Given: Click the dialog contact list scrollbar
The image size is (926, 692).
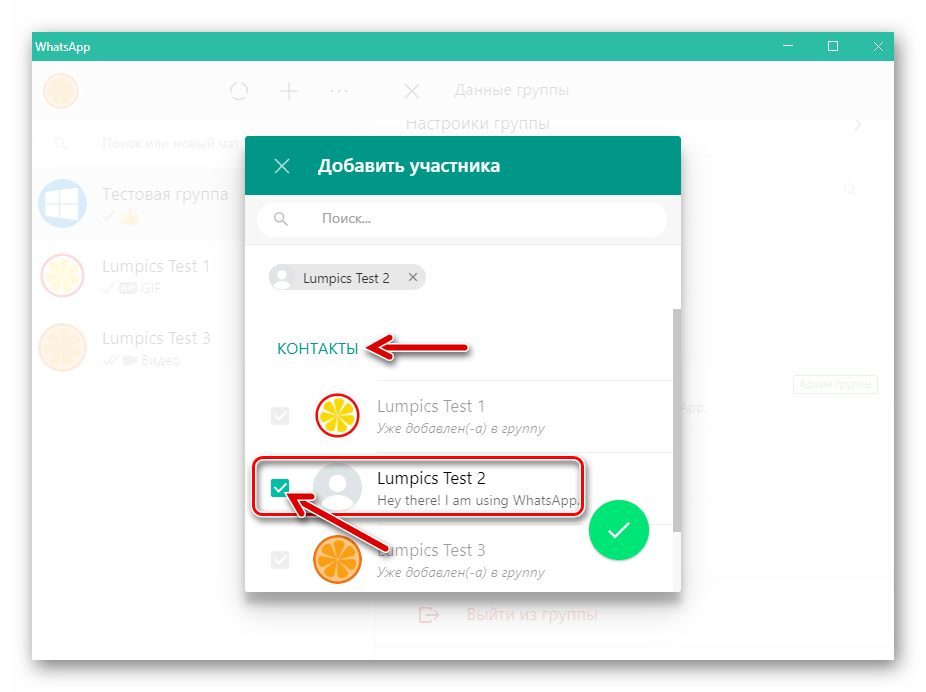Looking at the screenshot, I should (x=677, y=420).
